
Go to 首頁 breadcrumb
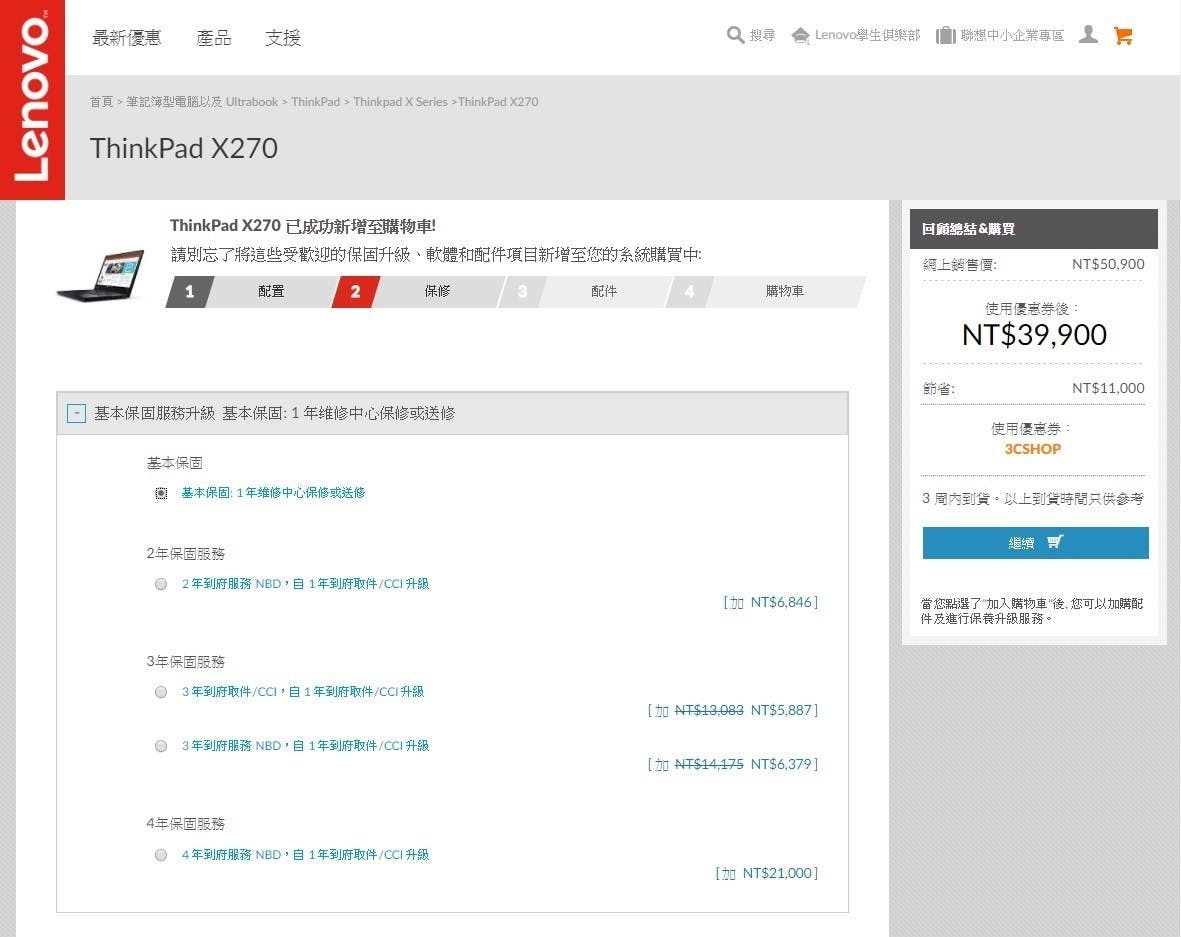[101, 102]
